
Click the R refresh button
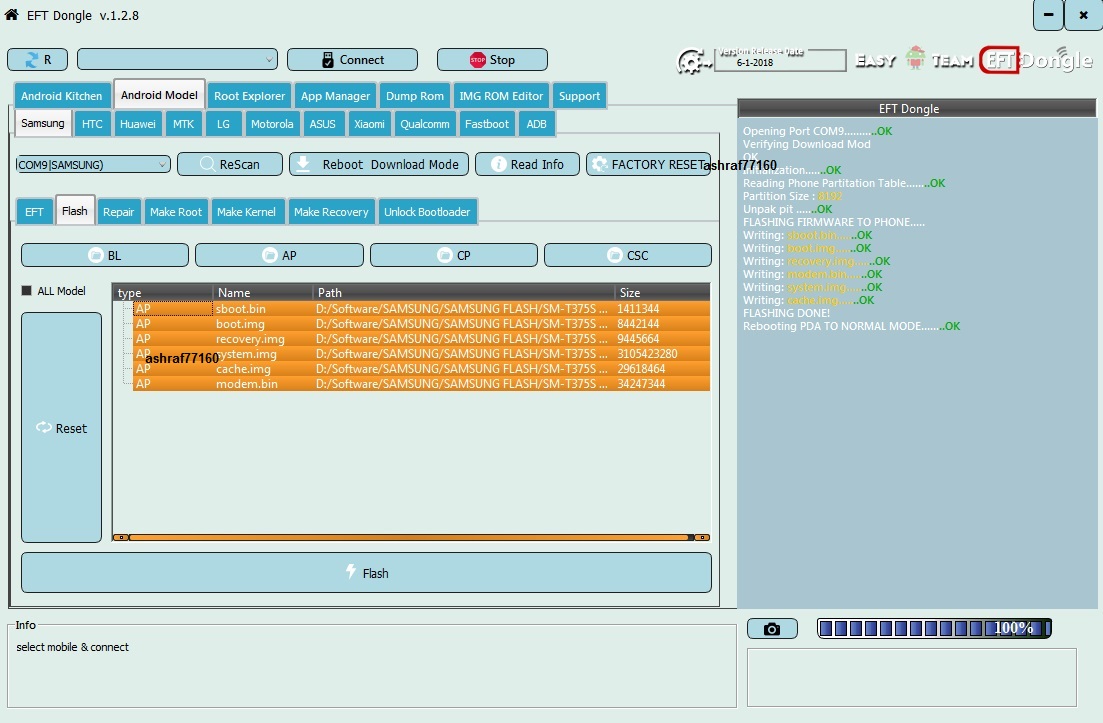pos(37,60)
